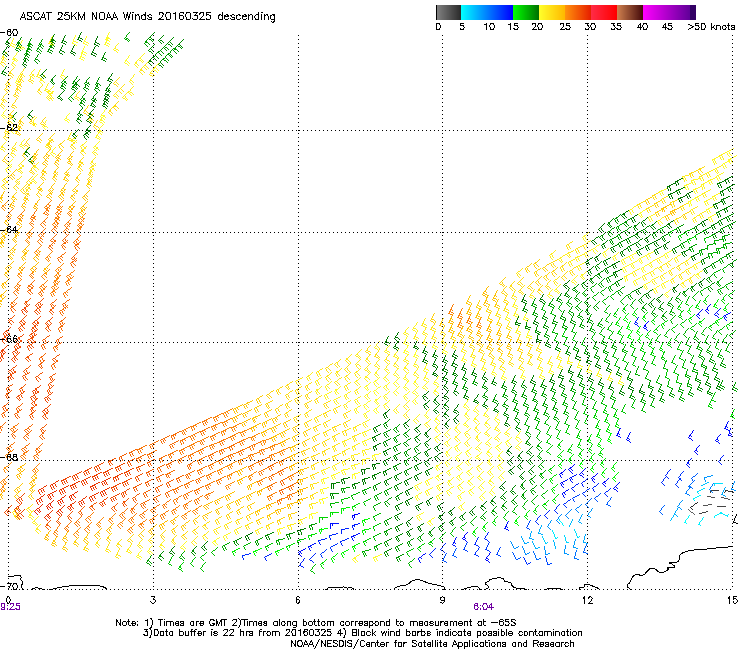Click the red 30-35 knots legend swatch
Image resolution: width=740 pixels, height=650 pixels.
pos(604,12)
